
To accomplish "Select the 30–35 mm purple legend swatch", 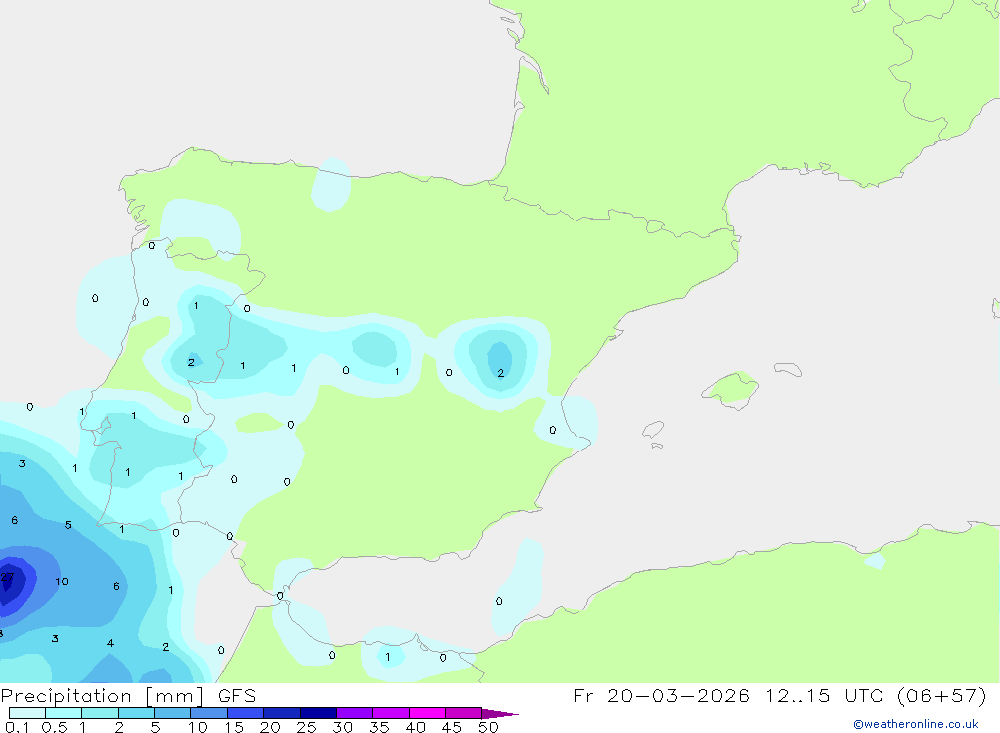I will click(354, 713).
